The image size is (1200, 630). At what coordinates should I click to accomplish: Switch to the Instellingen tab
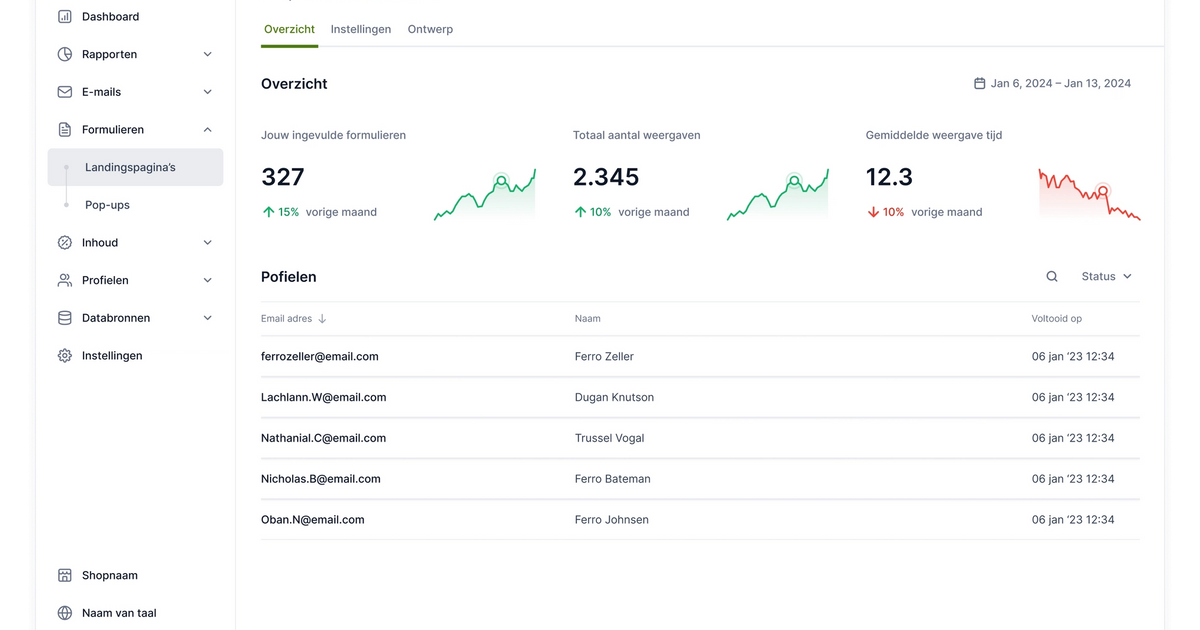pyautogui.click(x=361, y=30)
